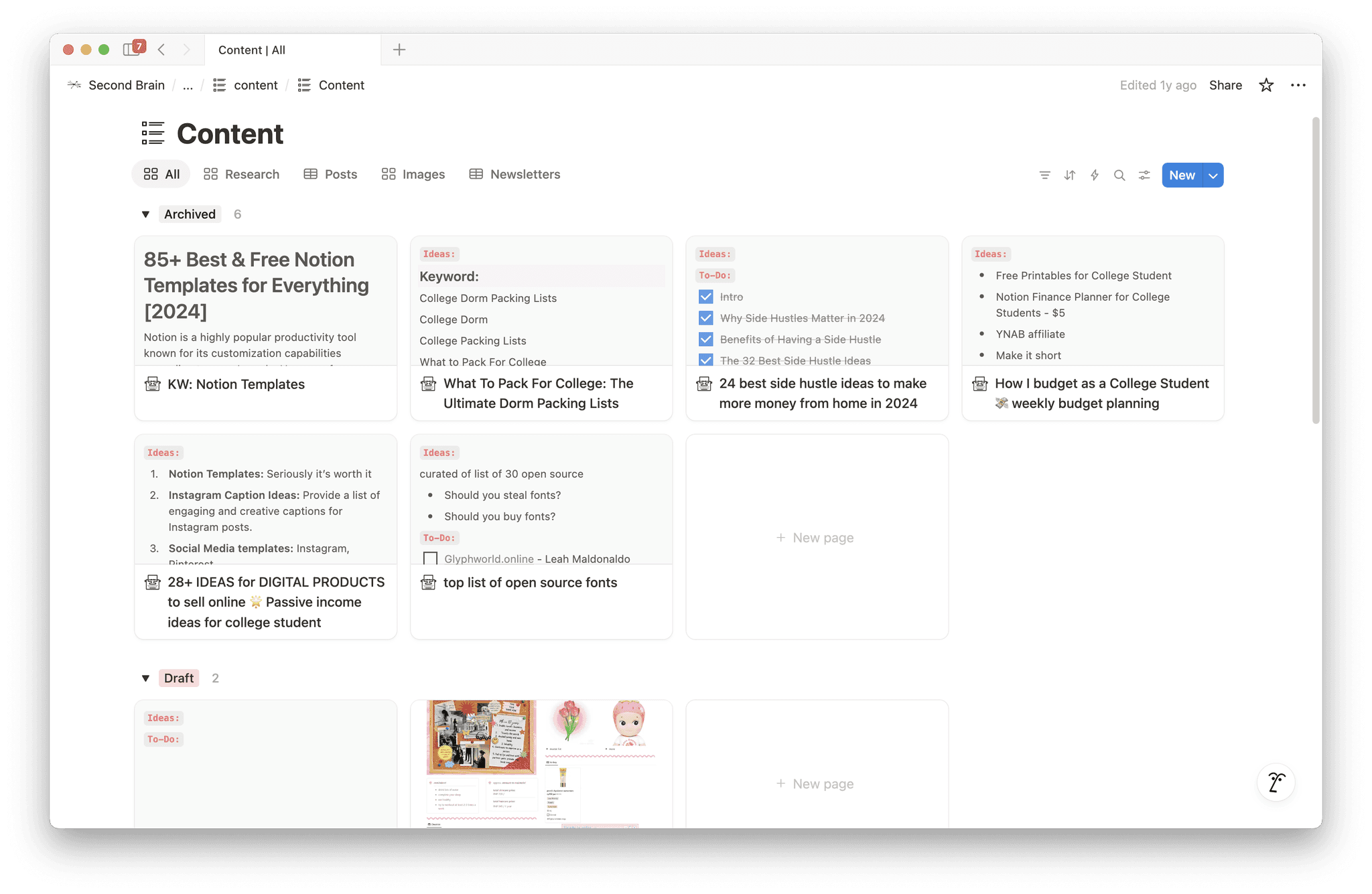Click the Share button

[x=1225, y=85]
